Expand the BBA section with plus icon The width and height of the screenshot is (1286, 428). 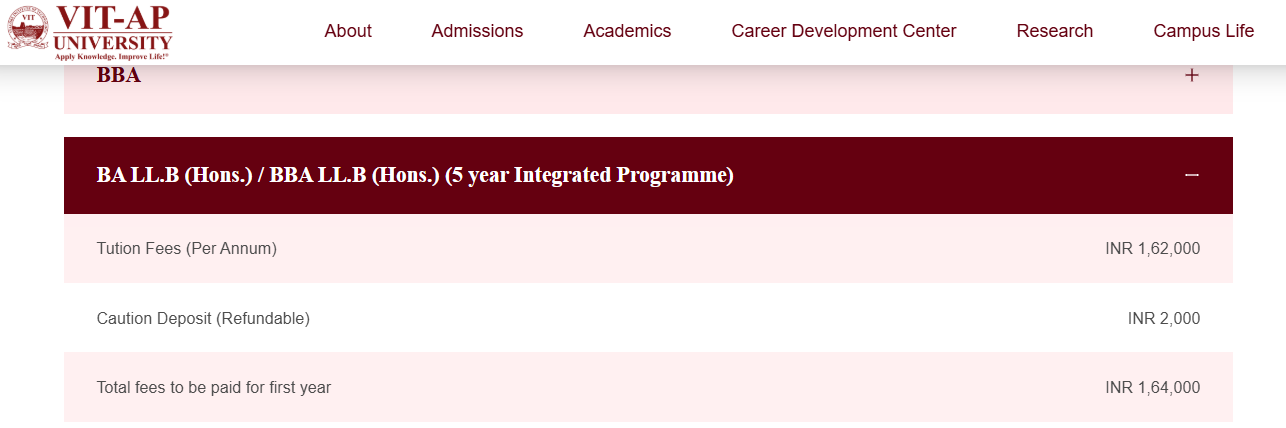[1191, 75]
